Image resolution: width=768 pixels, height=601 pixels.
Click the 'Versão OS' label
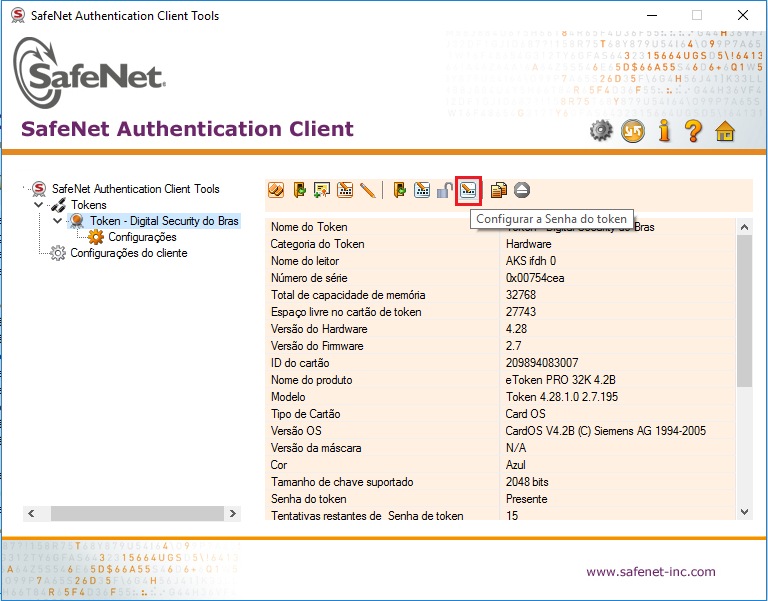click(296, 431)
